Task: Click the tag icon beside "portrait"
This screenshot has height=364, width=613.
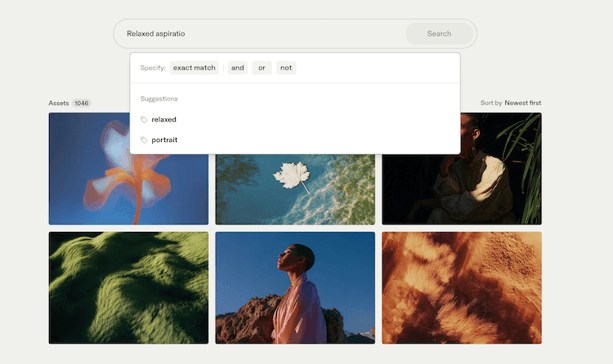Action: coord(144,140)
